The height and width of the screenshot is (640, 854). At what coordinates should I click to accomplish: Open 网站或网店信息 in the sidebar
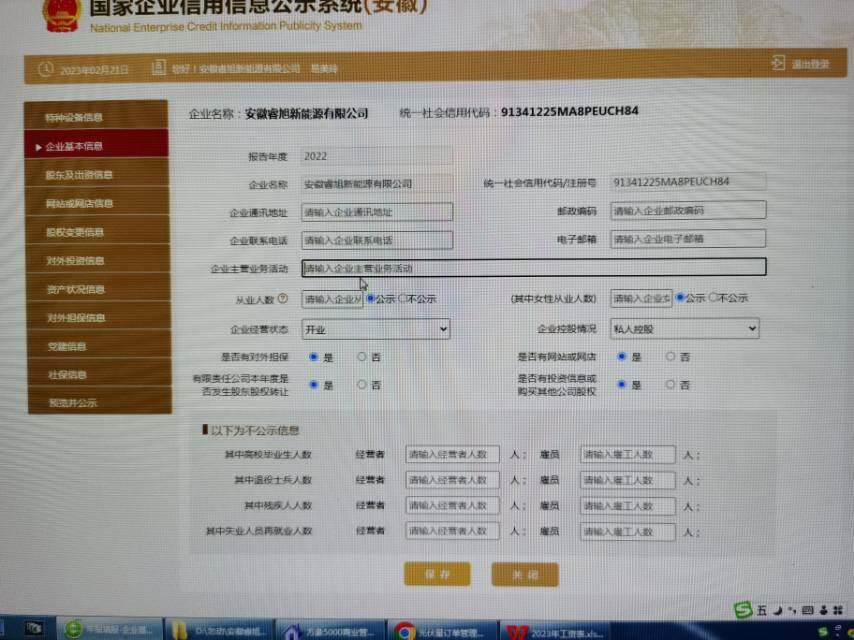pos(97,203)
